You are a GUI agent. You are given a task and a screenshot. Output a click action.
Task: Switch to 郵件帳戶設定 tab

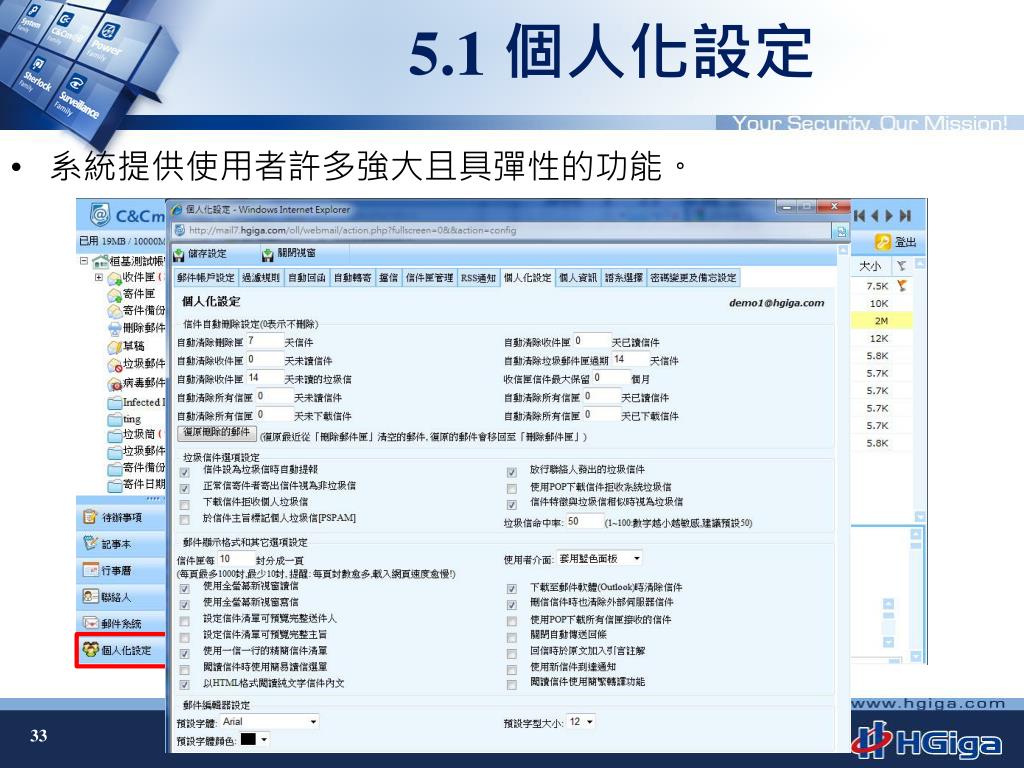pyautogui.click(x=206, y=278)
